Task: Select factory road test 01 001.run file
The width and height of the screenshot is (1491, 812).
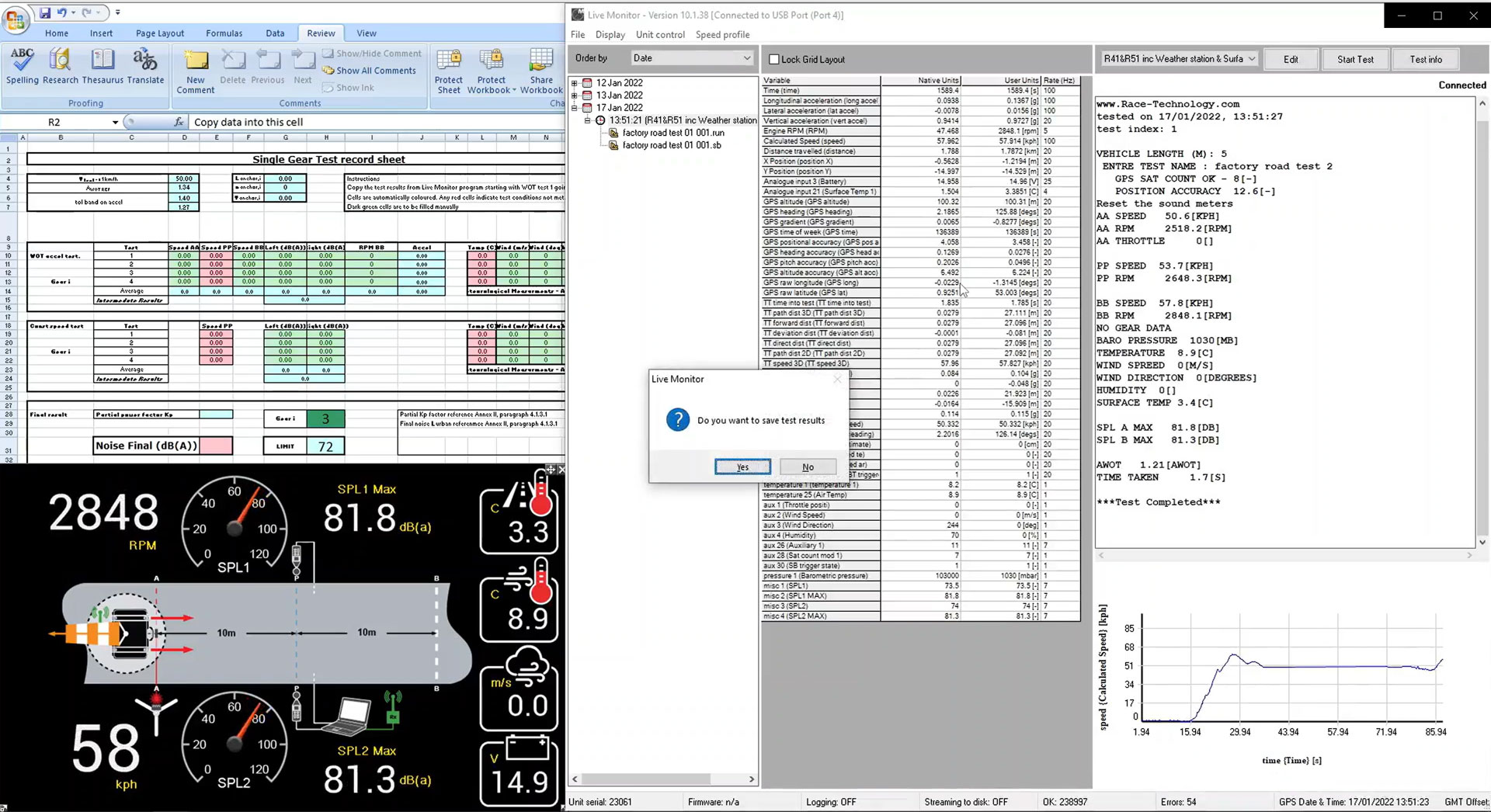Action: coord(673,133)
